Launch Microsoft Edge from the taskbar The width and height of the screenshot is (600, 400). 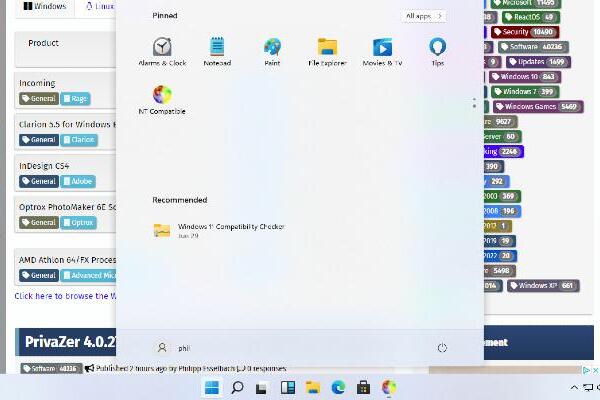pos(338,388)
